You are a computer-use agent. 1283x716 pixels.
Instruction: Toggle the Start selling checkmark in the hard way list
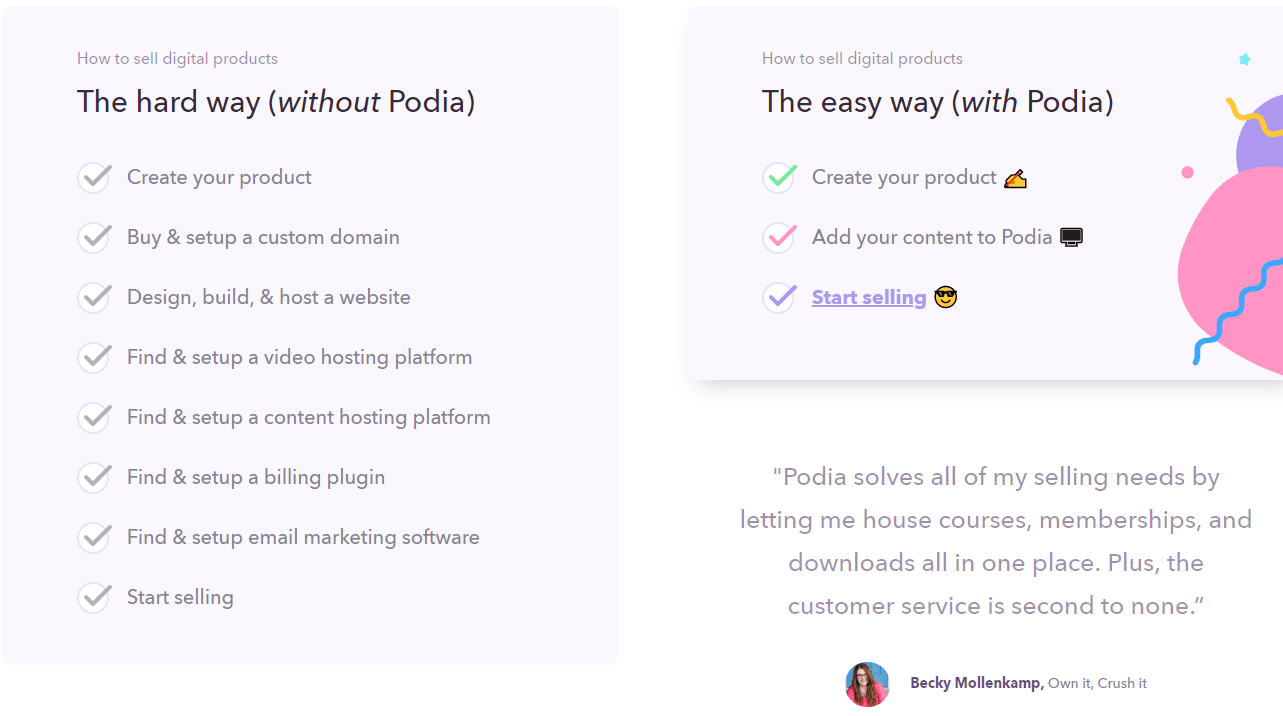(x=95, y=597)
